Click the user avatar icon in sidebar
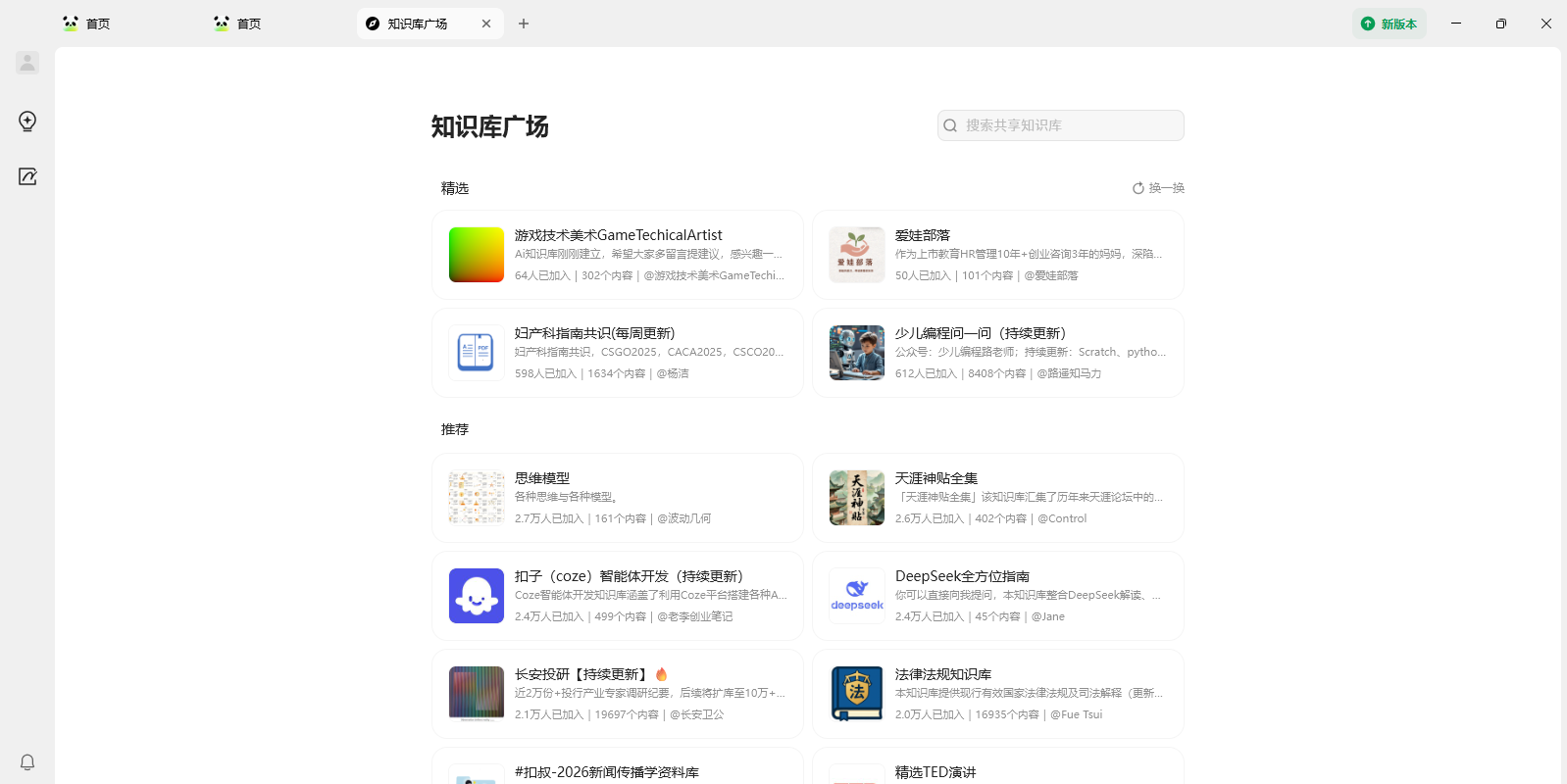This screenshot has width=1567, height=784. 27,63
